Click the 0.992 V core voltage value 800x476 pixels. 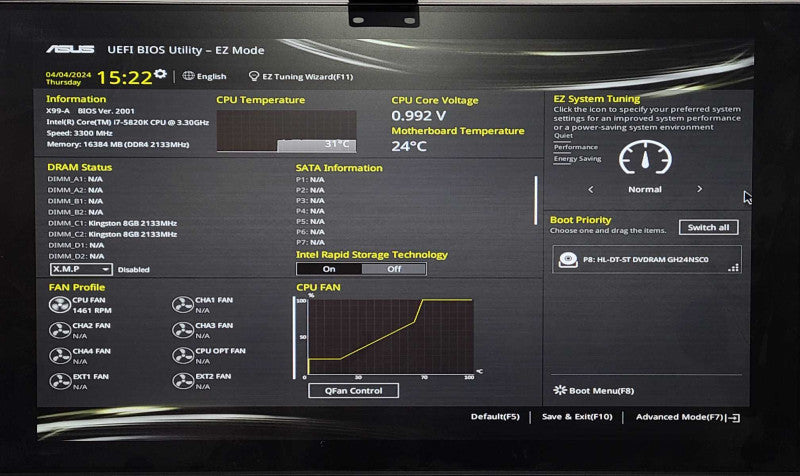tap(418, 116)
